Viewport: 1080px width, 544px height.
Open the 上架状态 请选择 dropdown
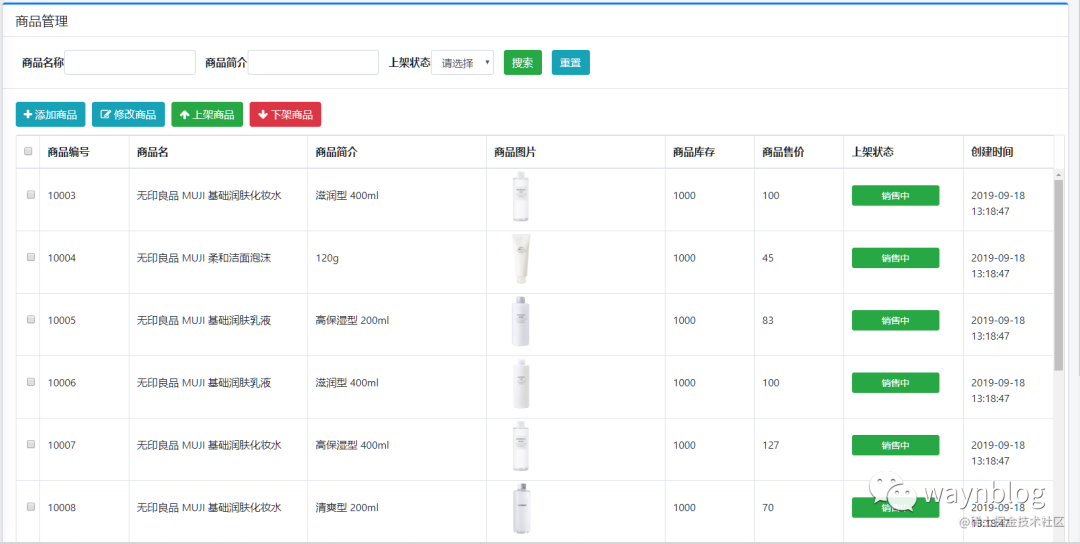462,63
